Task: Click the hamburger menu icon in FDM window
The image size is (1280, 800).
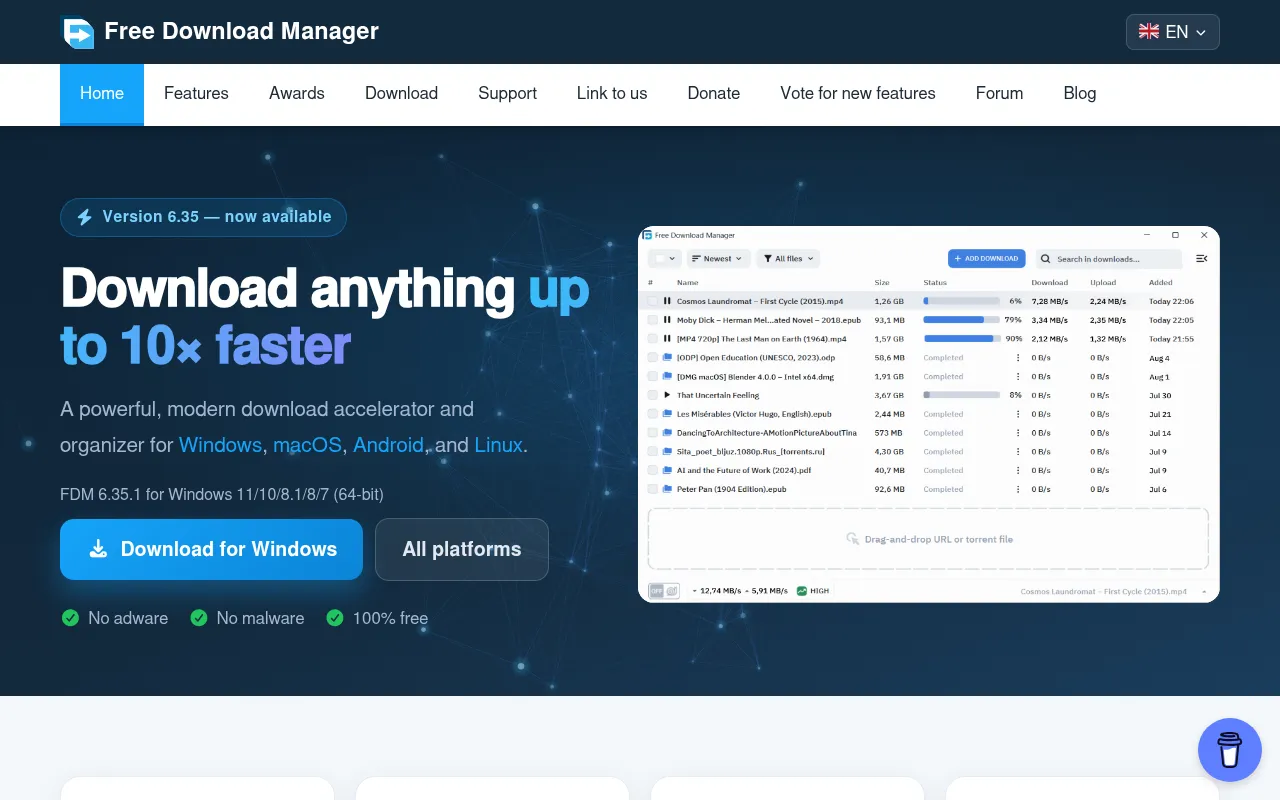Action: click(x=1201, y=259)
